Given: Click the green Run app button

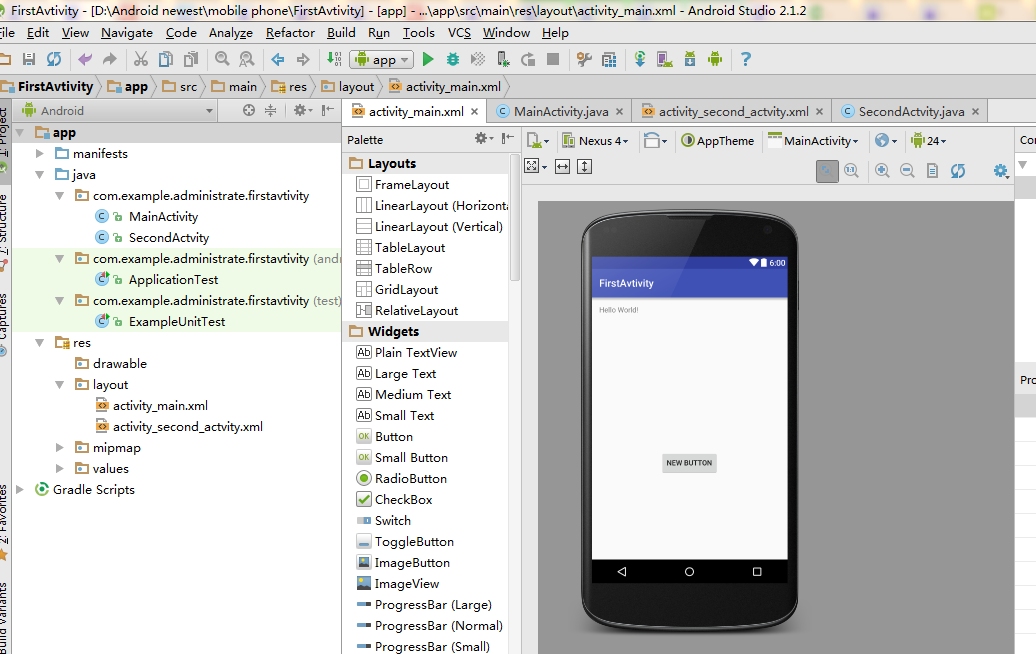Looking at the screenshot, I should (x=428, y=60).
